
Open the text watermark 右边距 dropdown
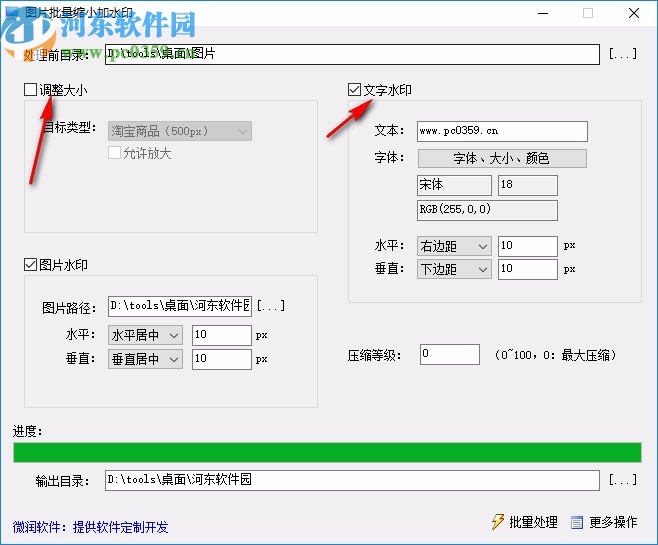tap(454, 246)
